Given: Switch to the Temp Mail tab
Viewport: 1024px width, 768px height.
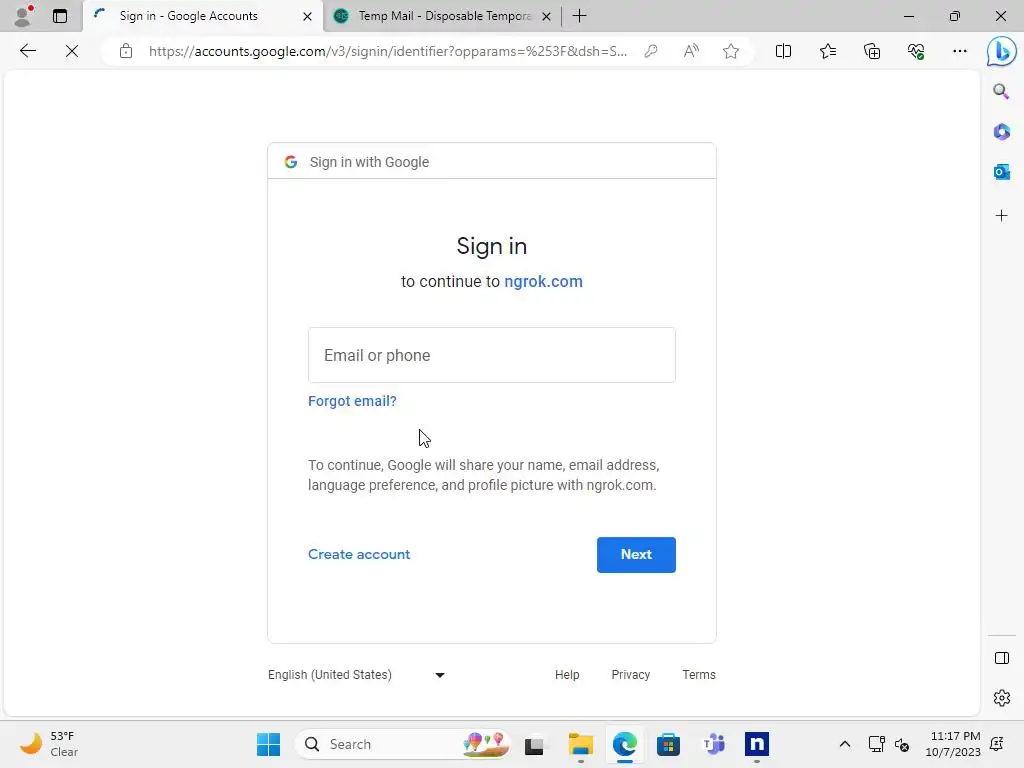Looking at the screenshot, I should point(444,16).
